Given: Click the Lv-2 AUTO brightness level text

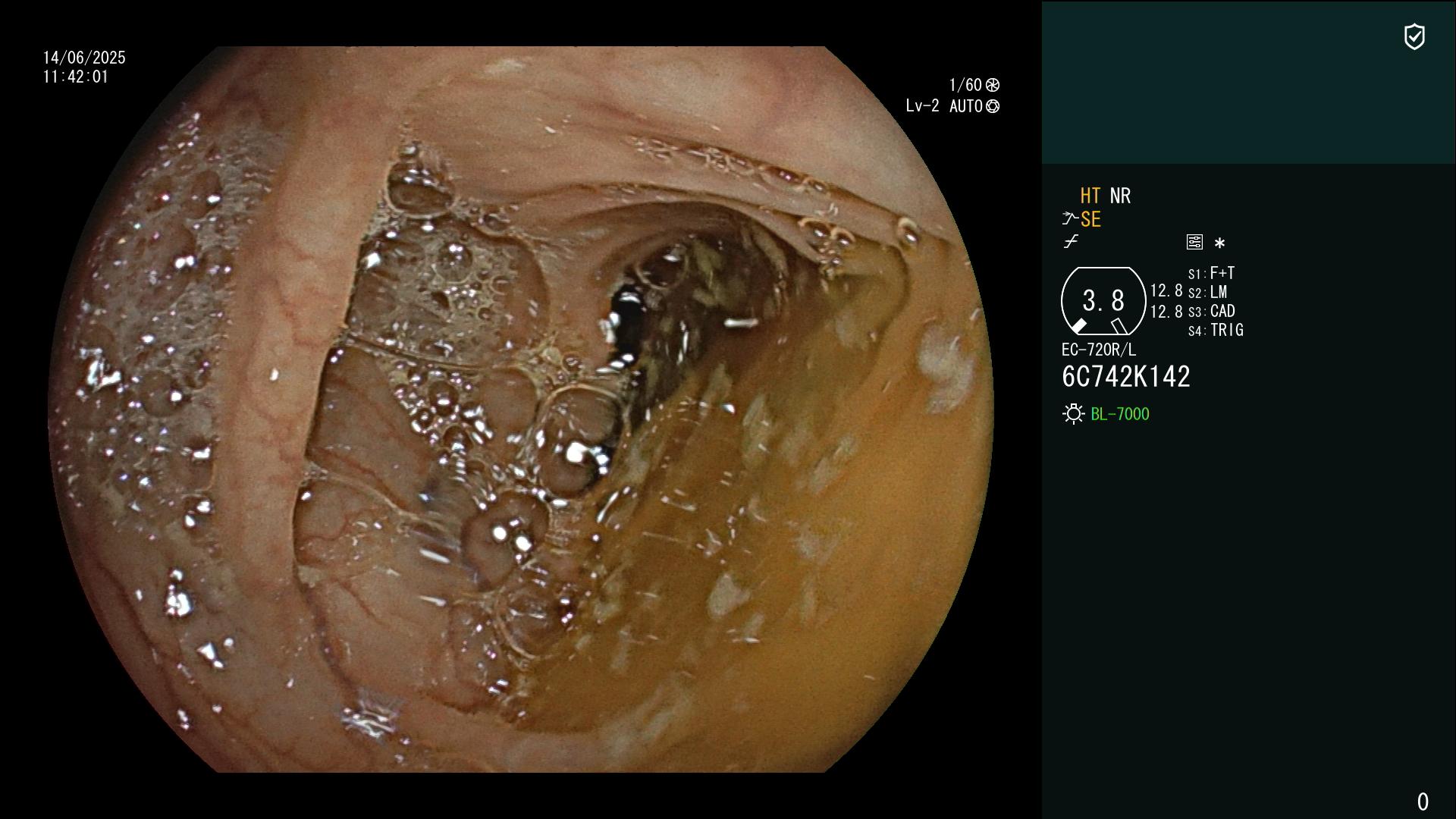Looking at the screenshot, I should tap(944, 106).
